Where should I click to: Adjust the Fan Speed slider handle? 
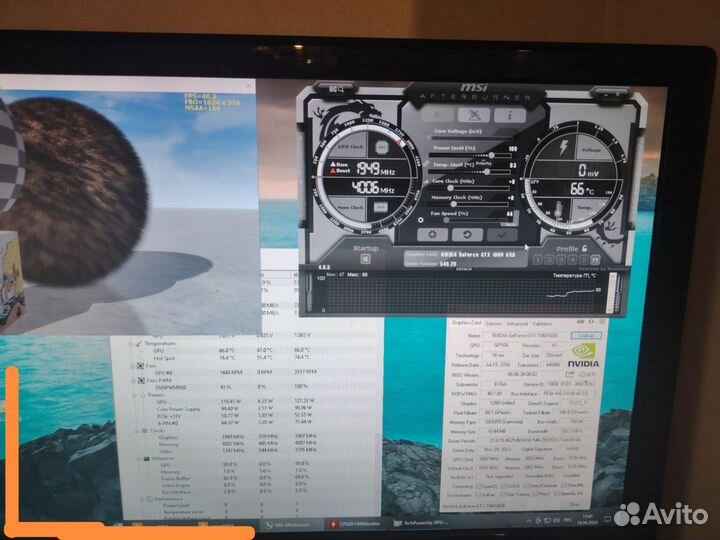[446, 220]
